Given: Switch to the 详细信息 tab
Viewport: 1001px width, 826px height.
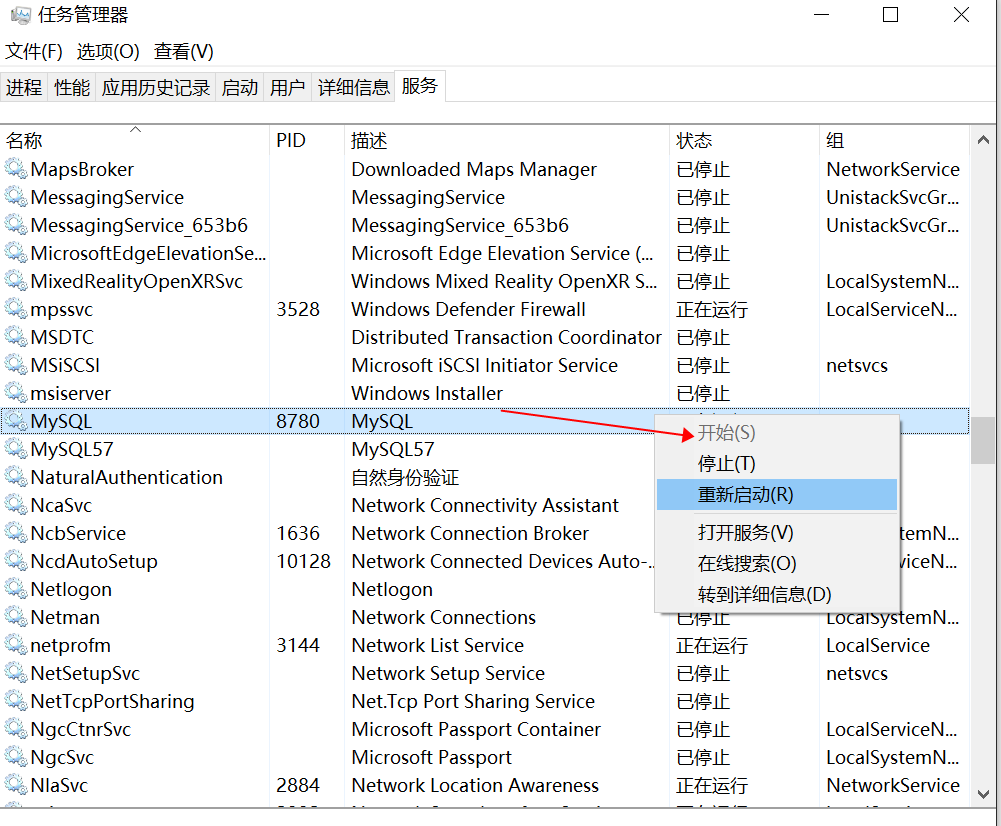Looking at the screenshot, I should point(354,88).
